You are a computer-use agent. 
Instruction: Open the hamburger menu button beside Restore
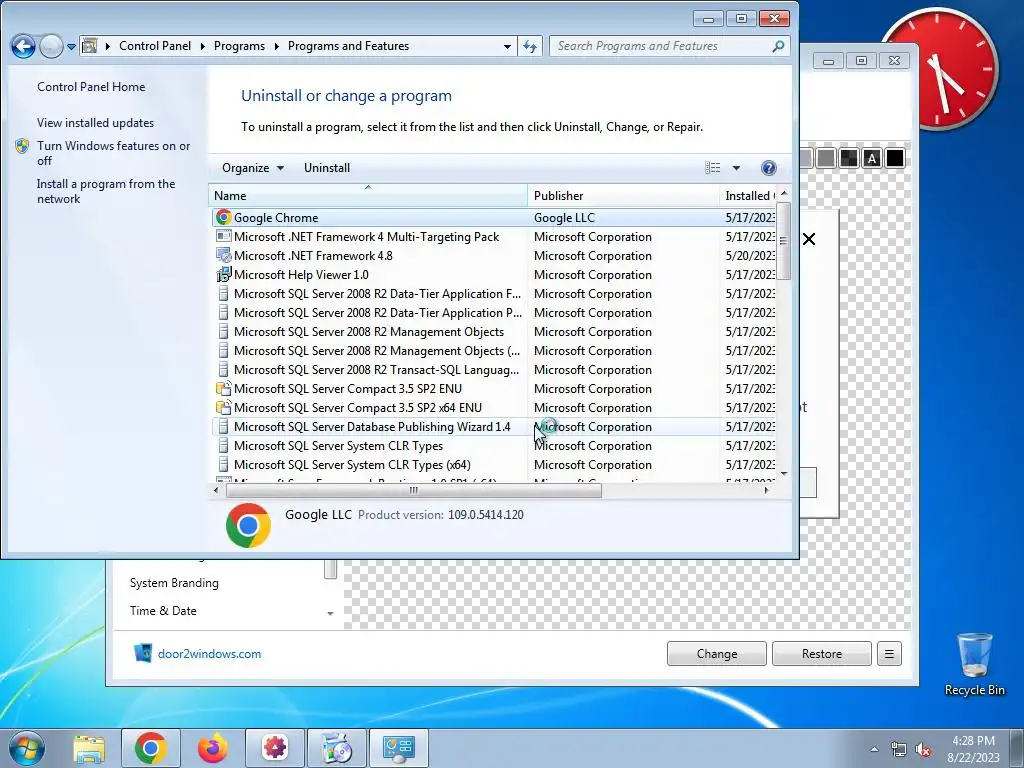pos(889,654)
